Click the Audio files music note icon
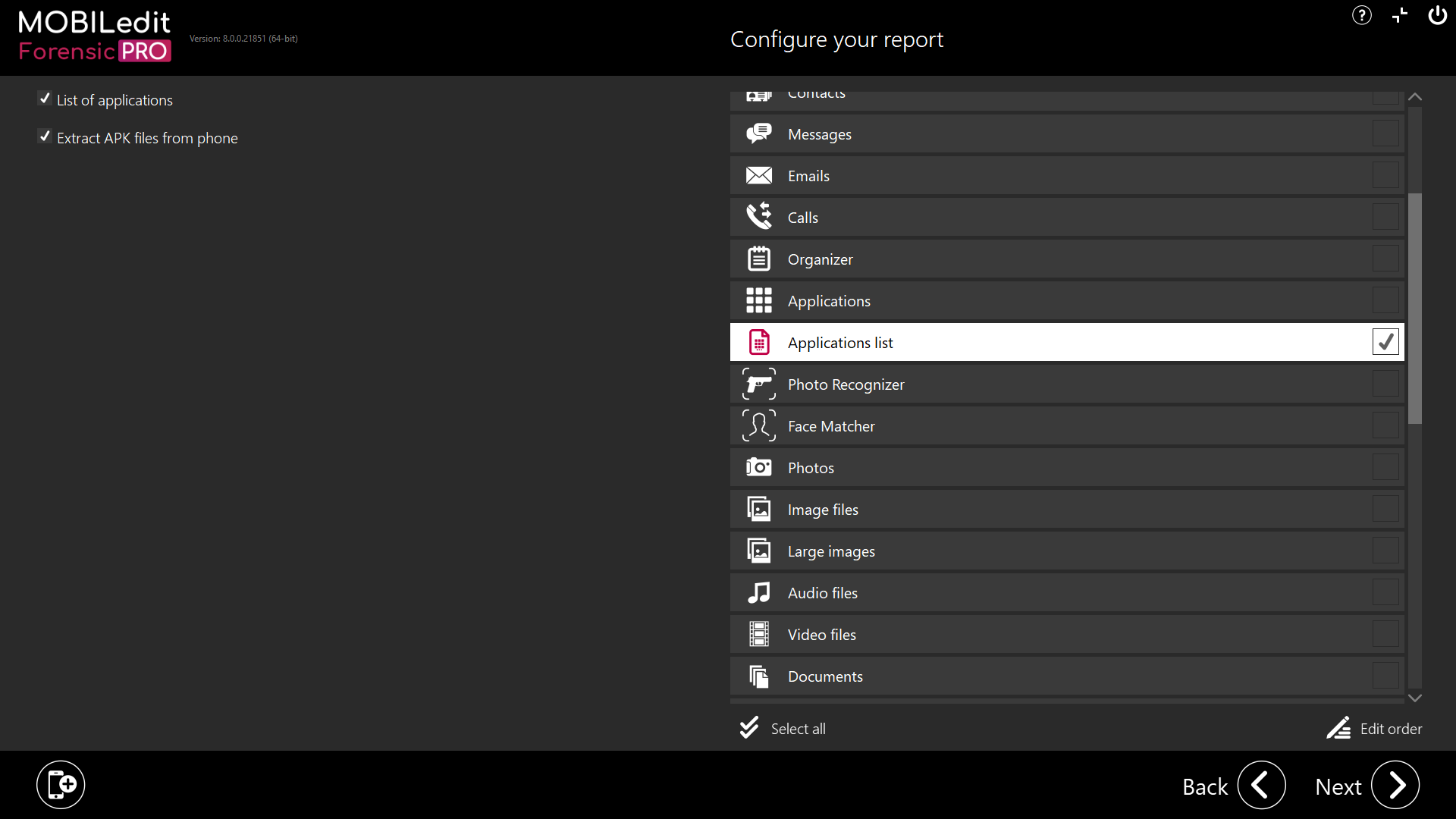 tap(758, 592)
